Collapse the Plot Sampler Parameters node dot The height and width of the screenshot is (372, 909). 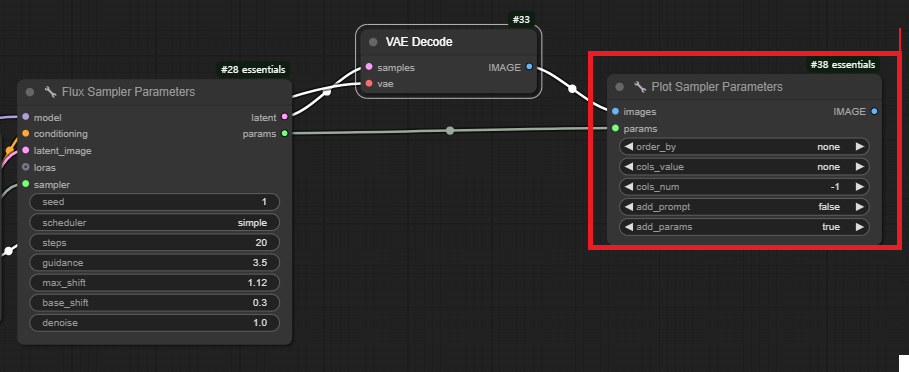pos(620,87)
